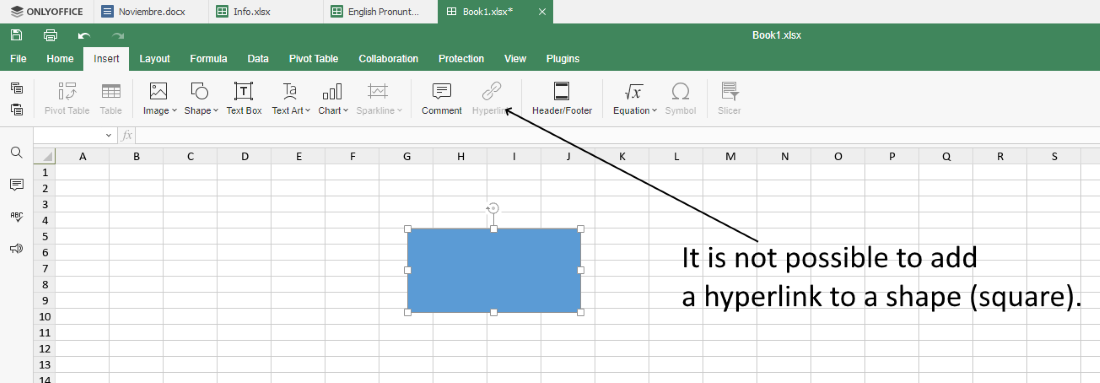The height and width of the screenshot is (383, 1100).
Task: Open the Sparkline dropdown
Action: pos(379,98)
